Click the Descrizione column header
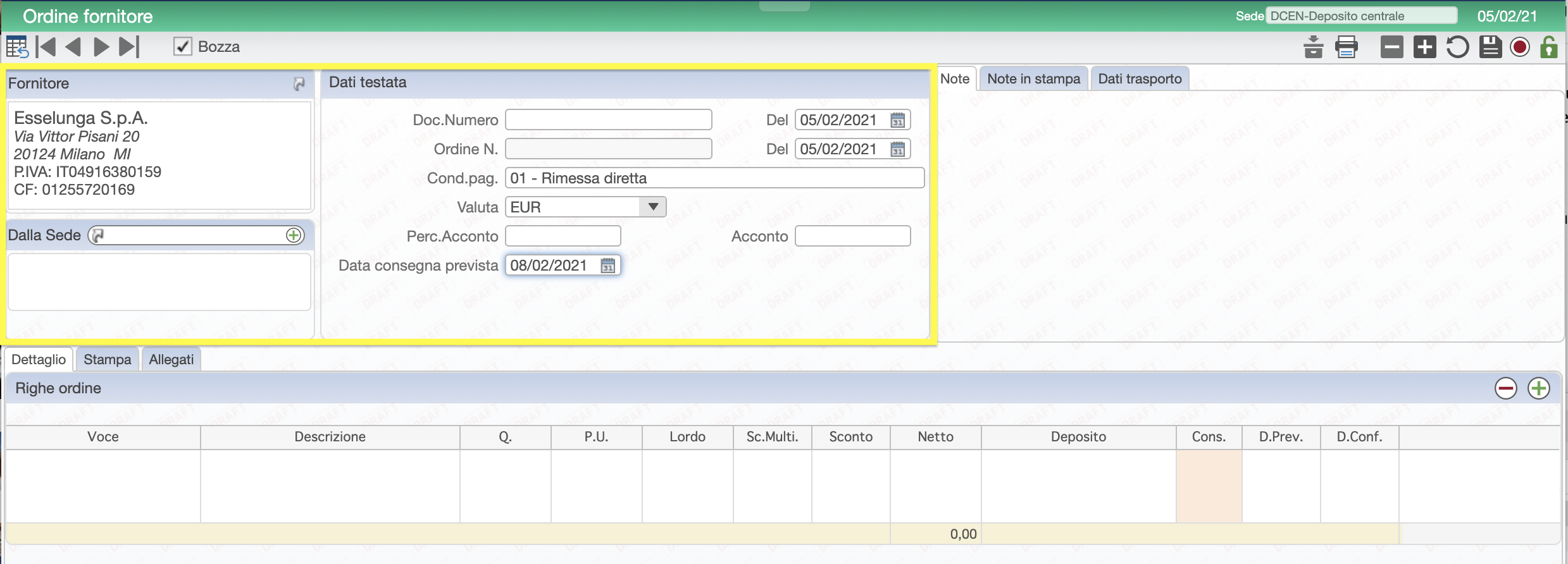1568x564 pixels. pyautogui.click(x=330, y=437)
